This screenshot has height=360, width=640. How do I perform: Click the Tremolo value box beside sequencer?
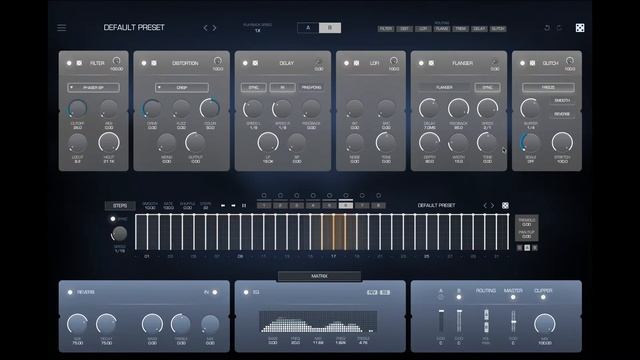(527, 222)
